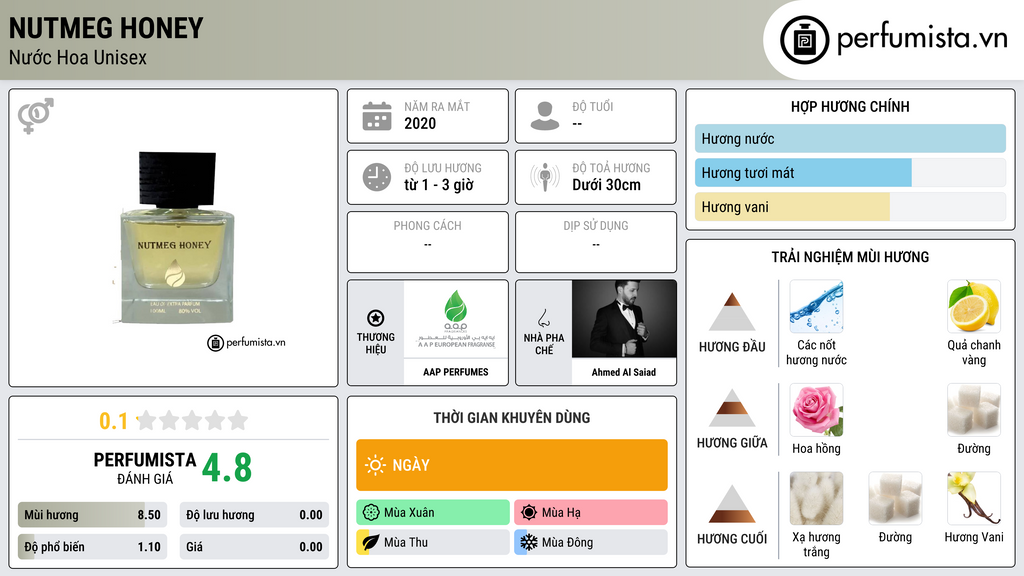
Task: Click the perfumista.vn site name text
Action: click(922, 39)
